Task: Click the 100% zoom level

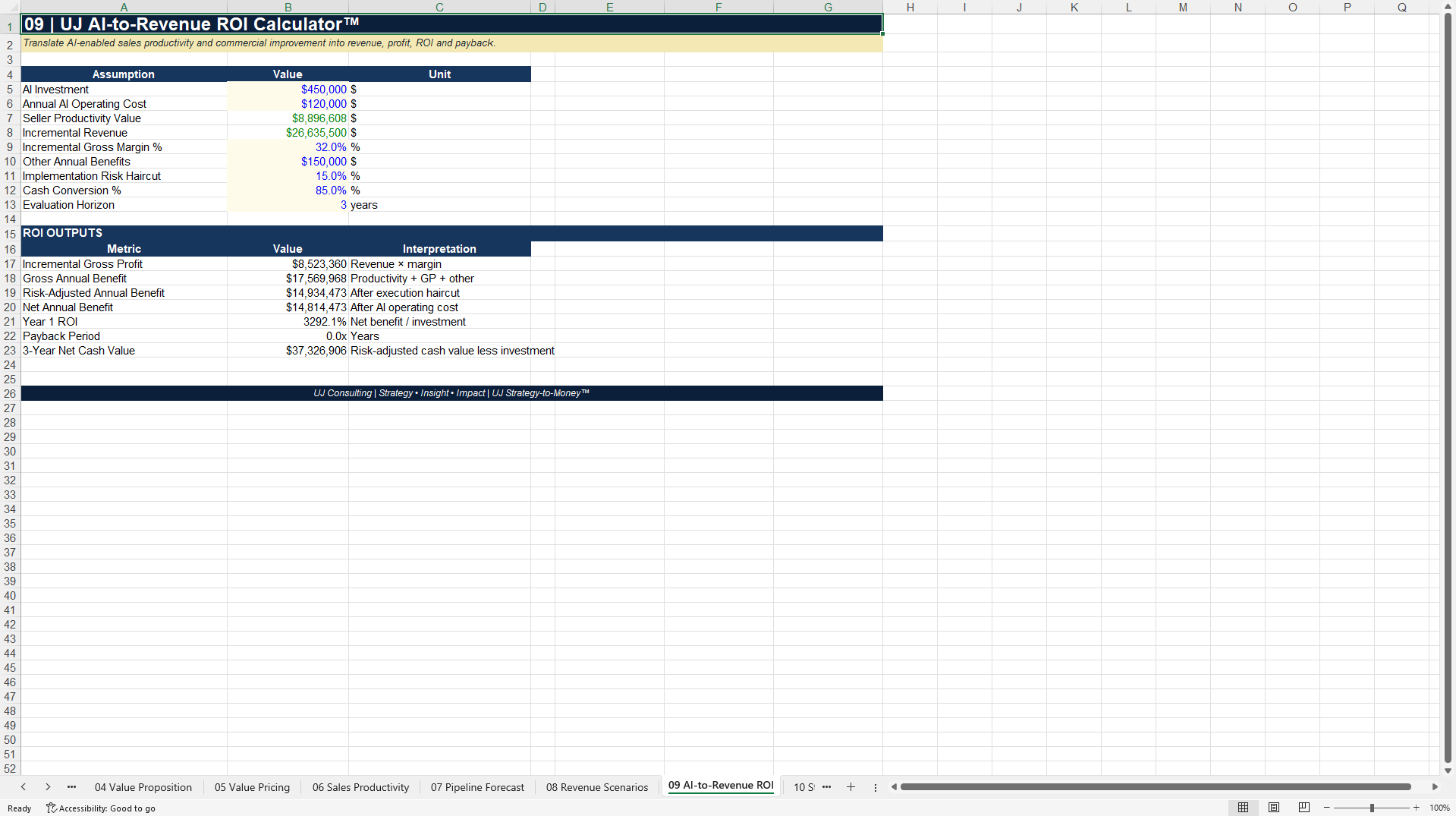Action: point(1439,808)
